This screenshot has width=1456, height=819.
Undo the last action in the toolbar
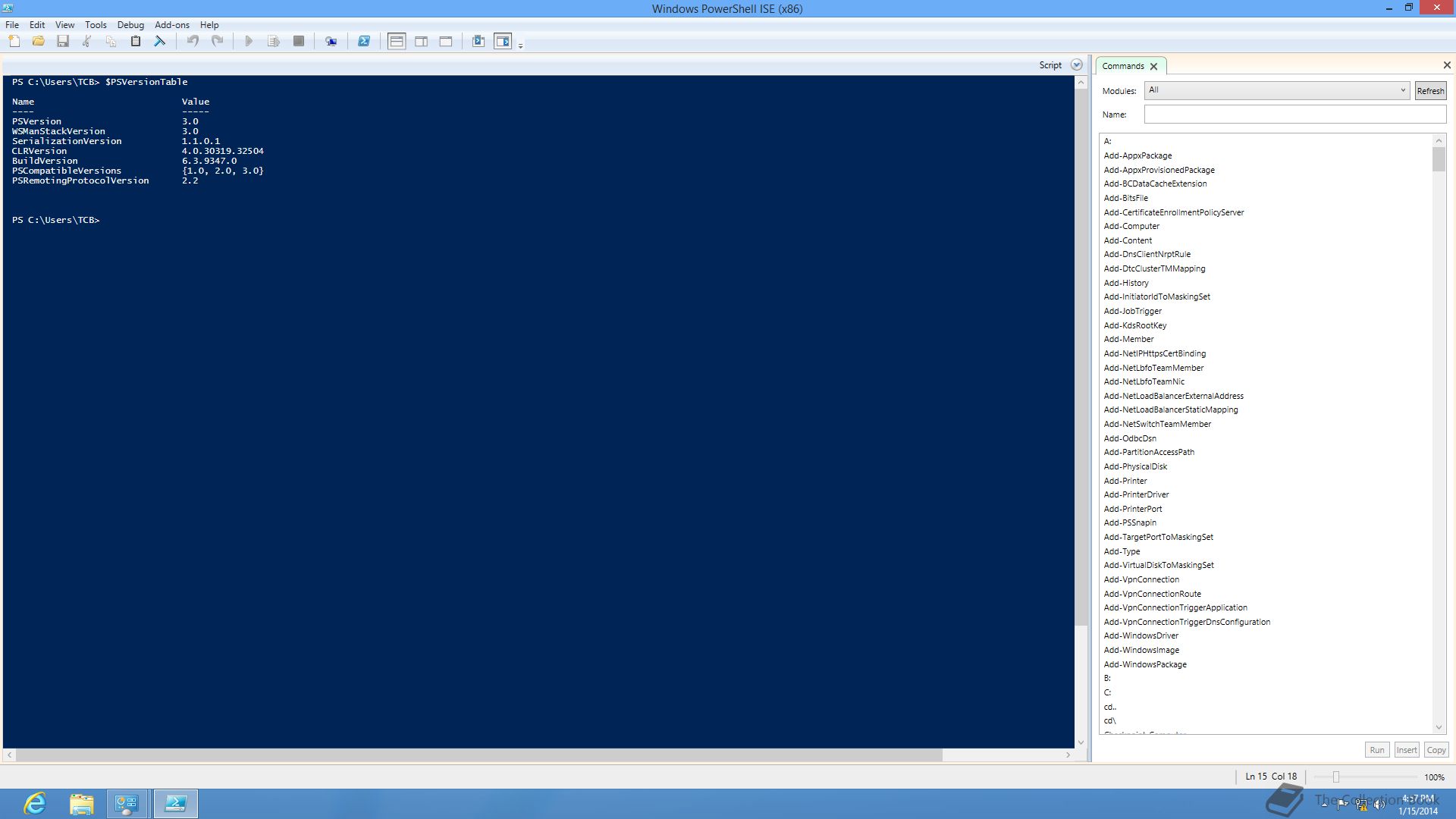click(x=193, y=41)
